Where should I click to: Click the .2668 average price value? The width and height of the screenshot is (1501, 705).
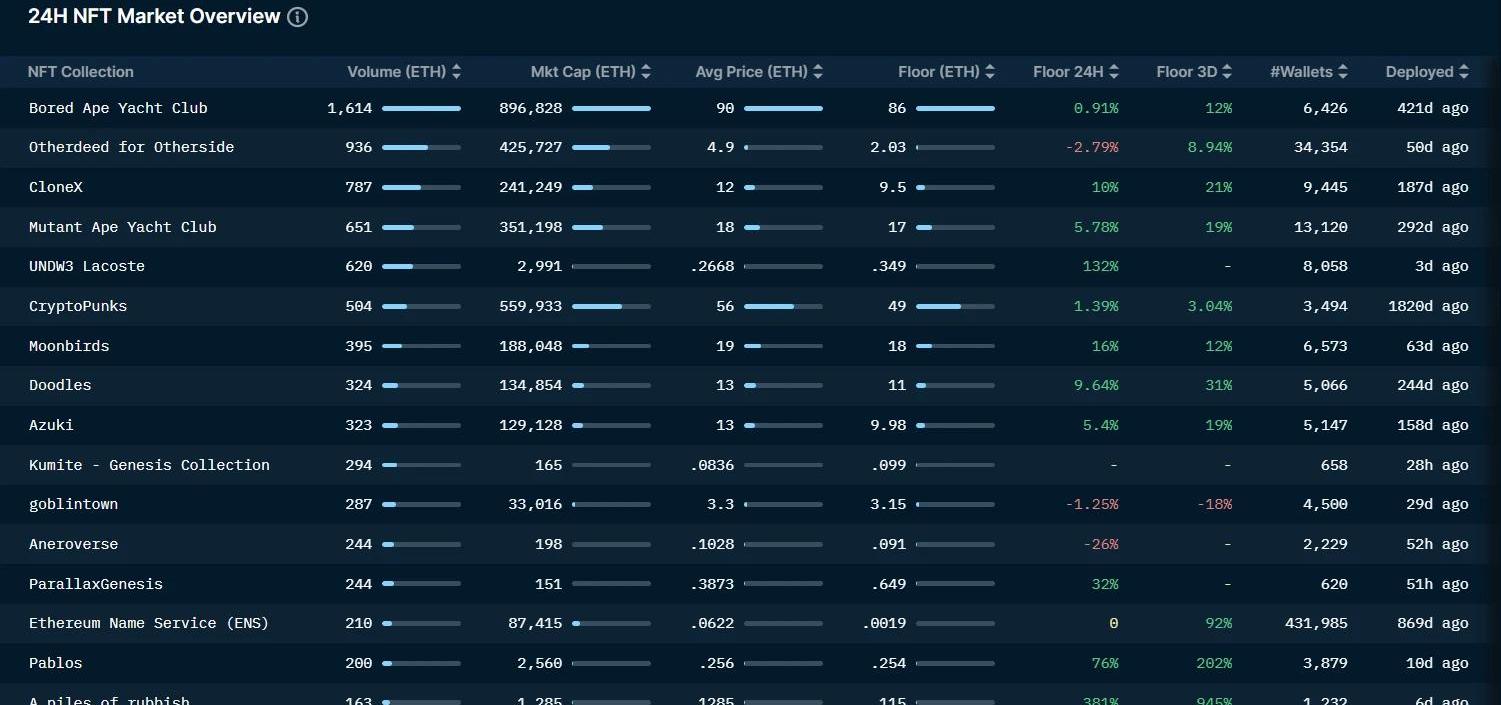click(712, 266)
